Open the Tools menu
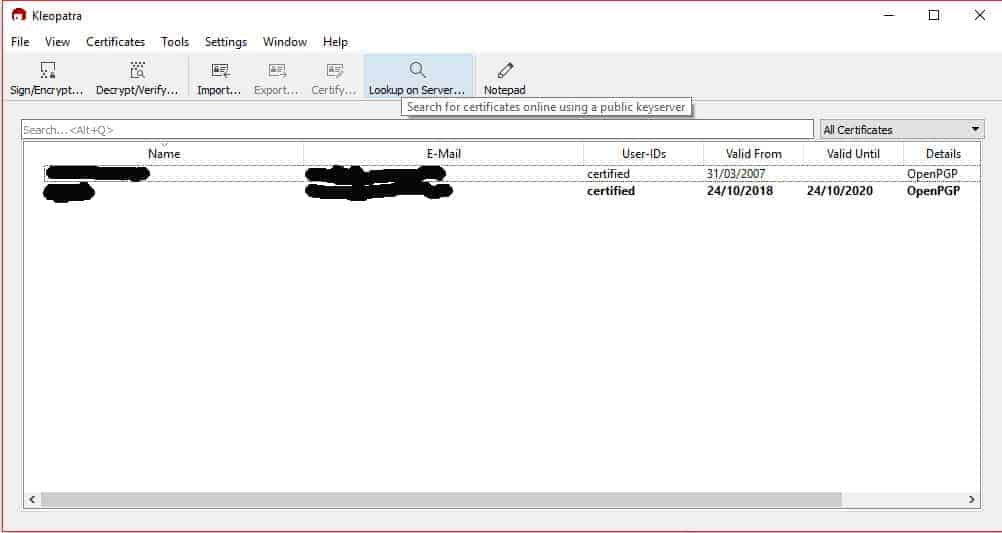This screenshot has height=533, width=1002. pyautogui.click(x=174, y=42)
